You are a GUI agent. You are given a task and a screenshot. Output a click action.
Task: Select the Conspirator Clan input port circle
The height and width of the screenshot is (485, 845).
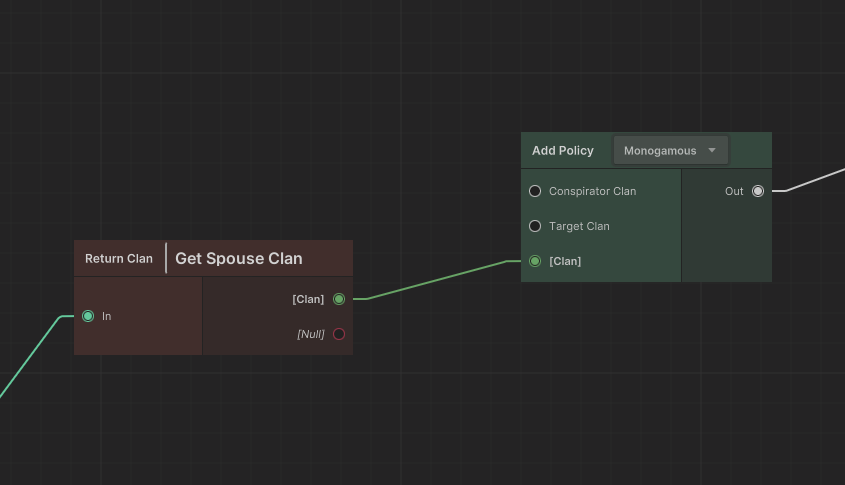click(535, 191)
